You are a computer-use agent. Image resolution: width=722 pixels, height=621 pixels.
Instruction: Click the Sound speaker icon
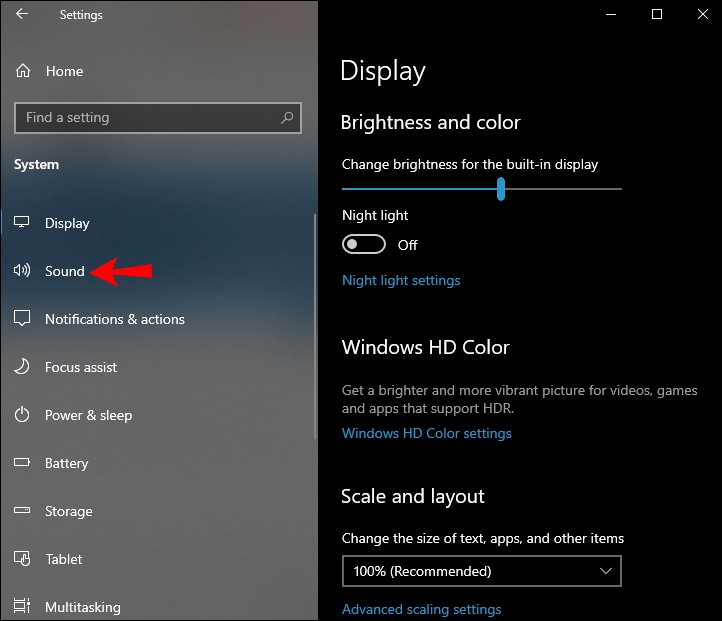[22, 270]
